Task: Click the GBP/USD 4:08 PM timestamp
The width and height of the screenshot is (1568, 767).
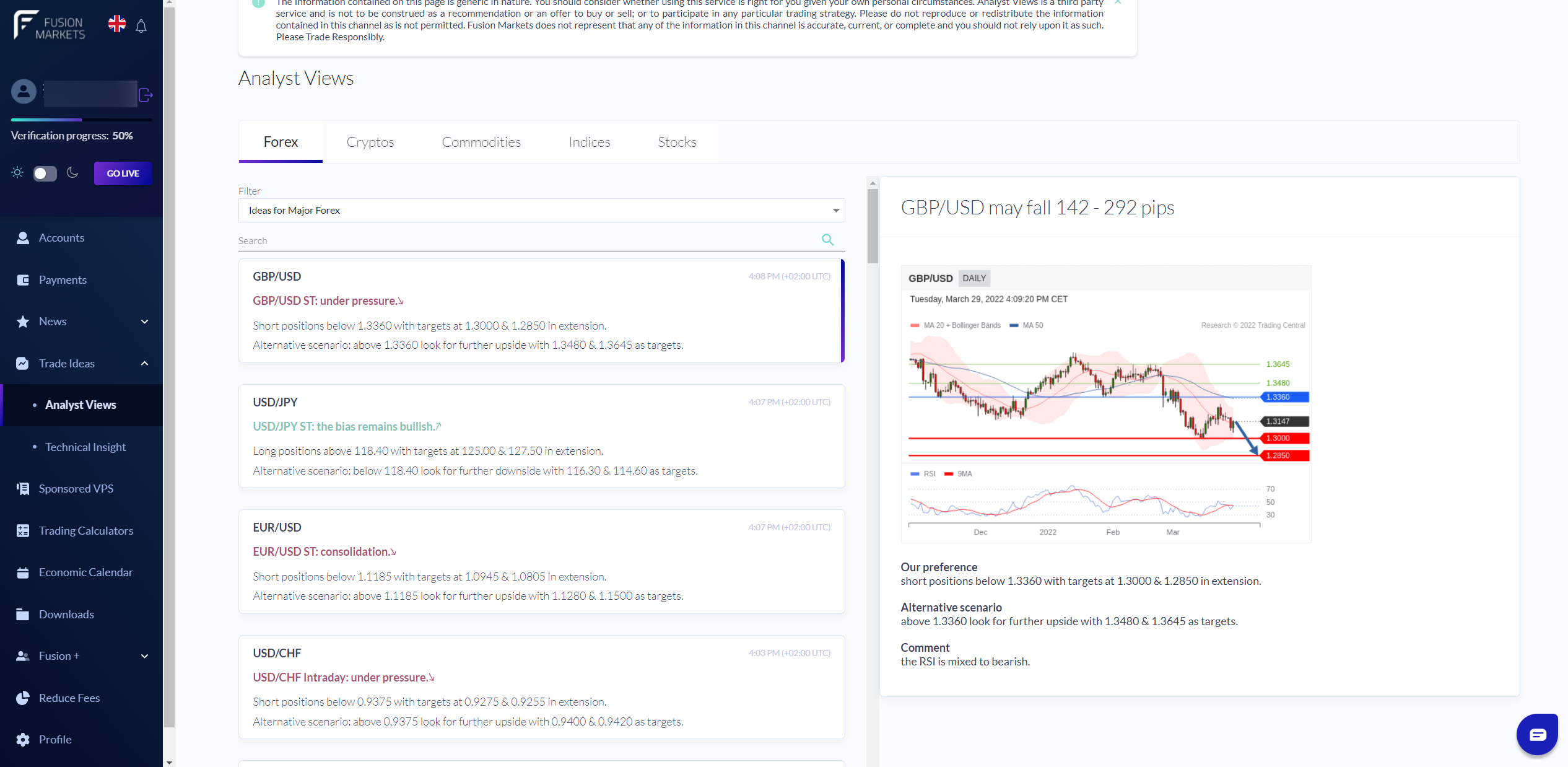Action: pos(789,276)
